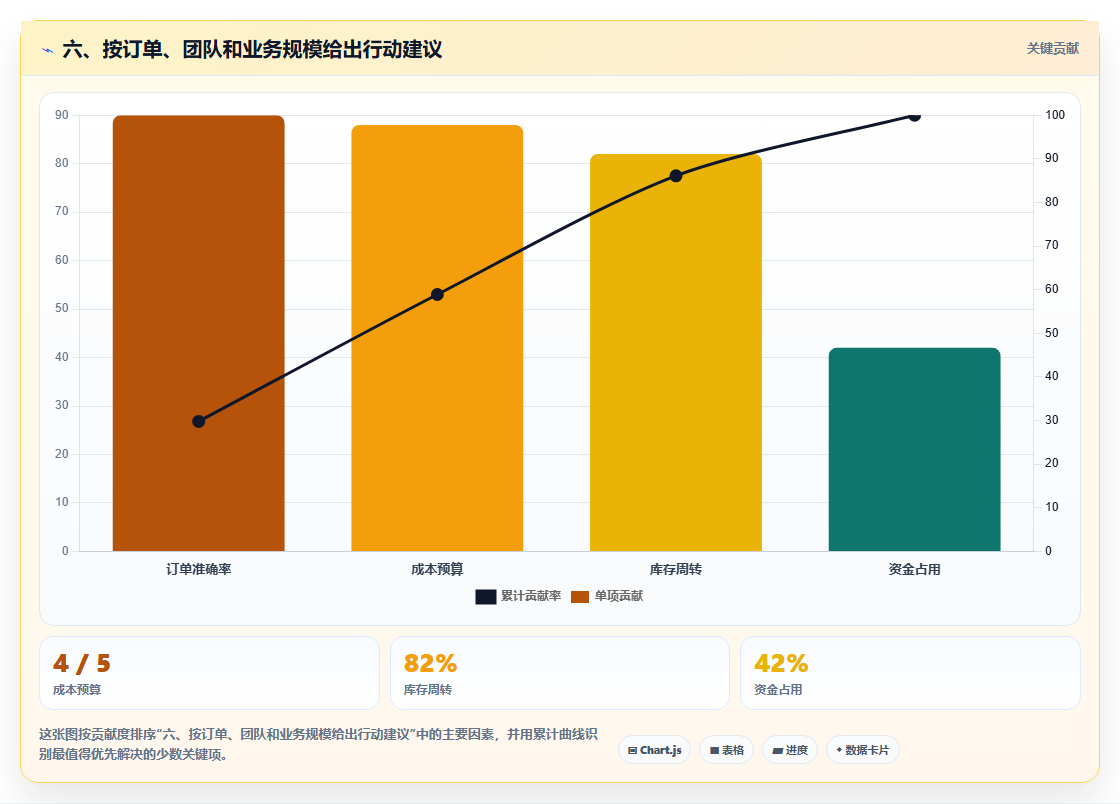
Task: Click the 42% value text
Action: pyautogui.click(x=781, y=663)
